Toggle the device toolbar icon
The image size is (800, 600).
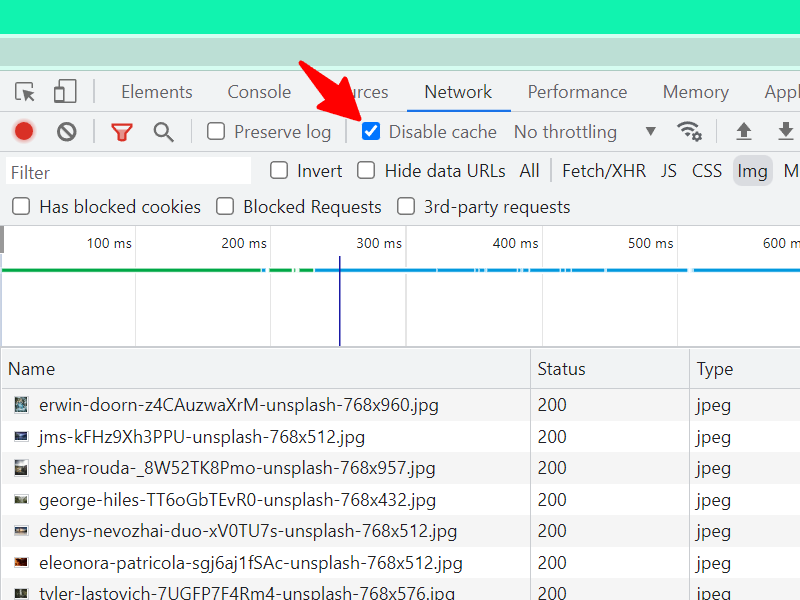click(65, 92)
